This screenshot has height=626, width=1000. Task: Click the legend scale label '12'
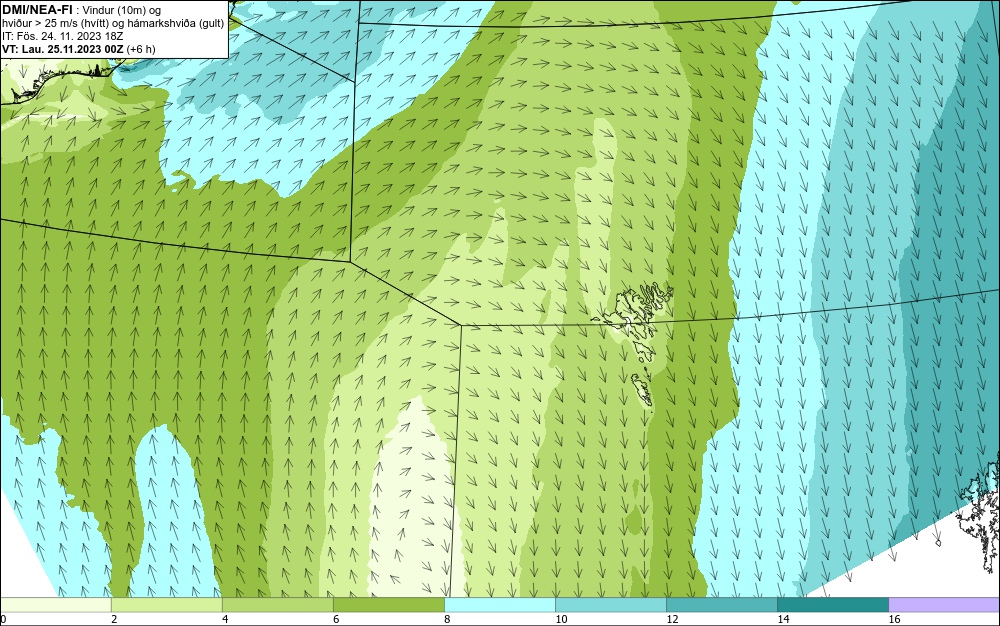coord(672,619)
